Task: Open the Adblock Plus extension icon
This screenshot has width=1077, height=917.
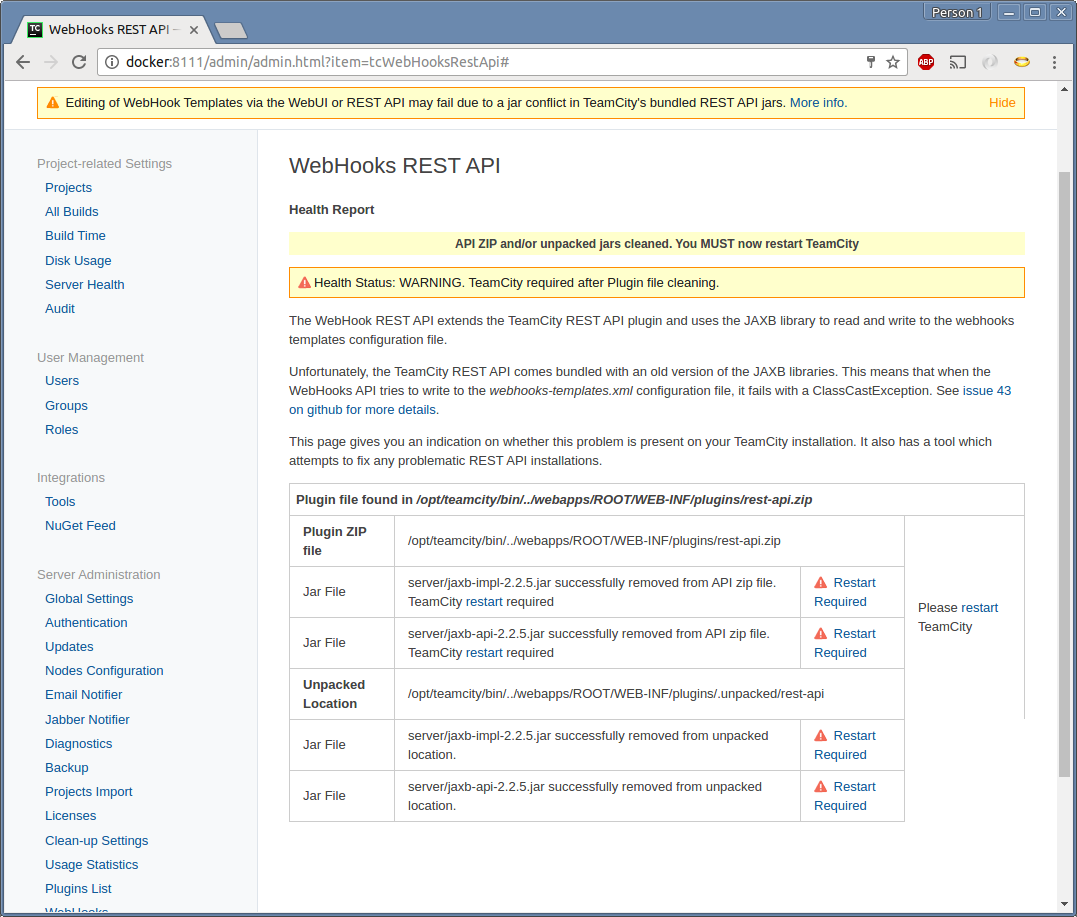Action: coord(926,62)
